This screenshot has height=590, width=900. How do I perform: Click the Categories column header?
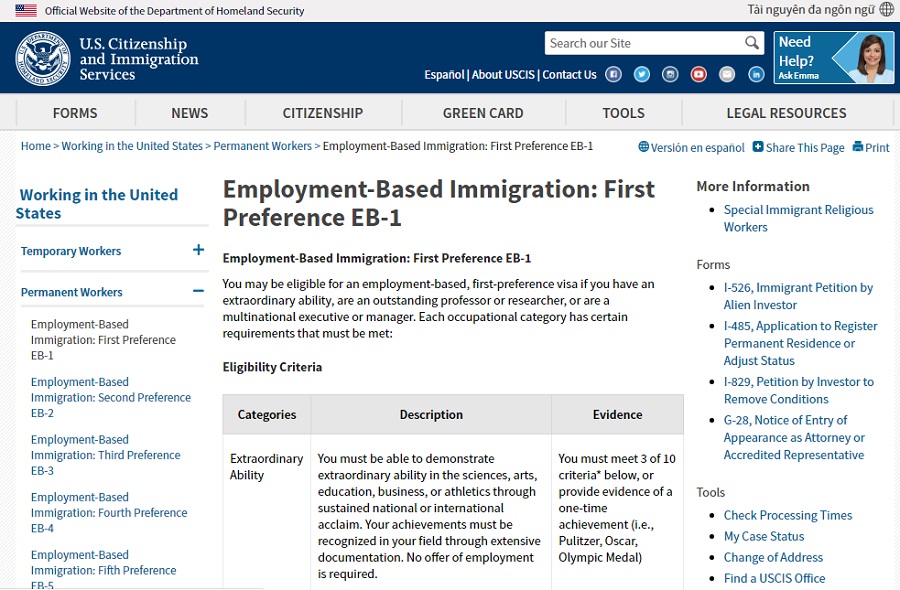click(267, 414)
